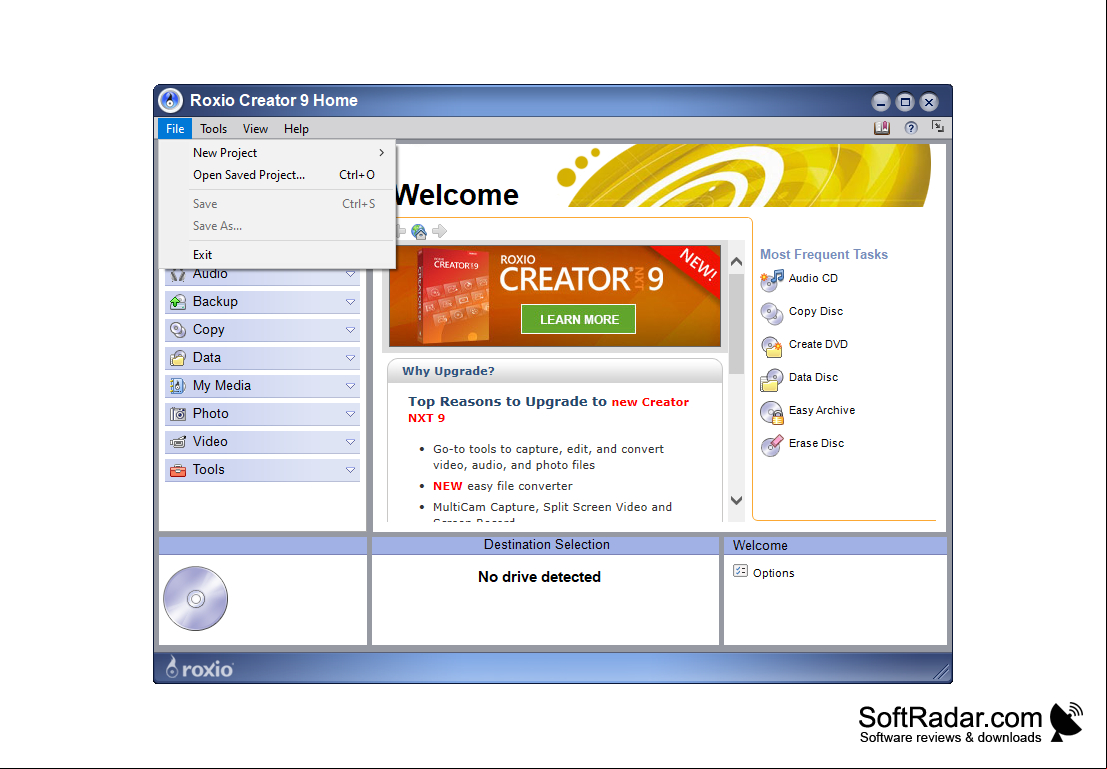Open the View menu
The width and height of the screenshot is (1107, 769).
[x=255, y=129]
